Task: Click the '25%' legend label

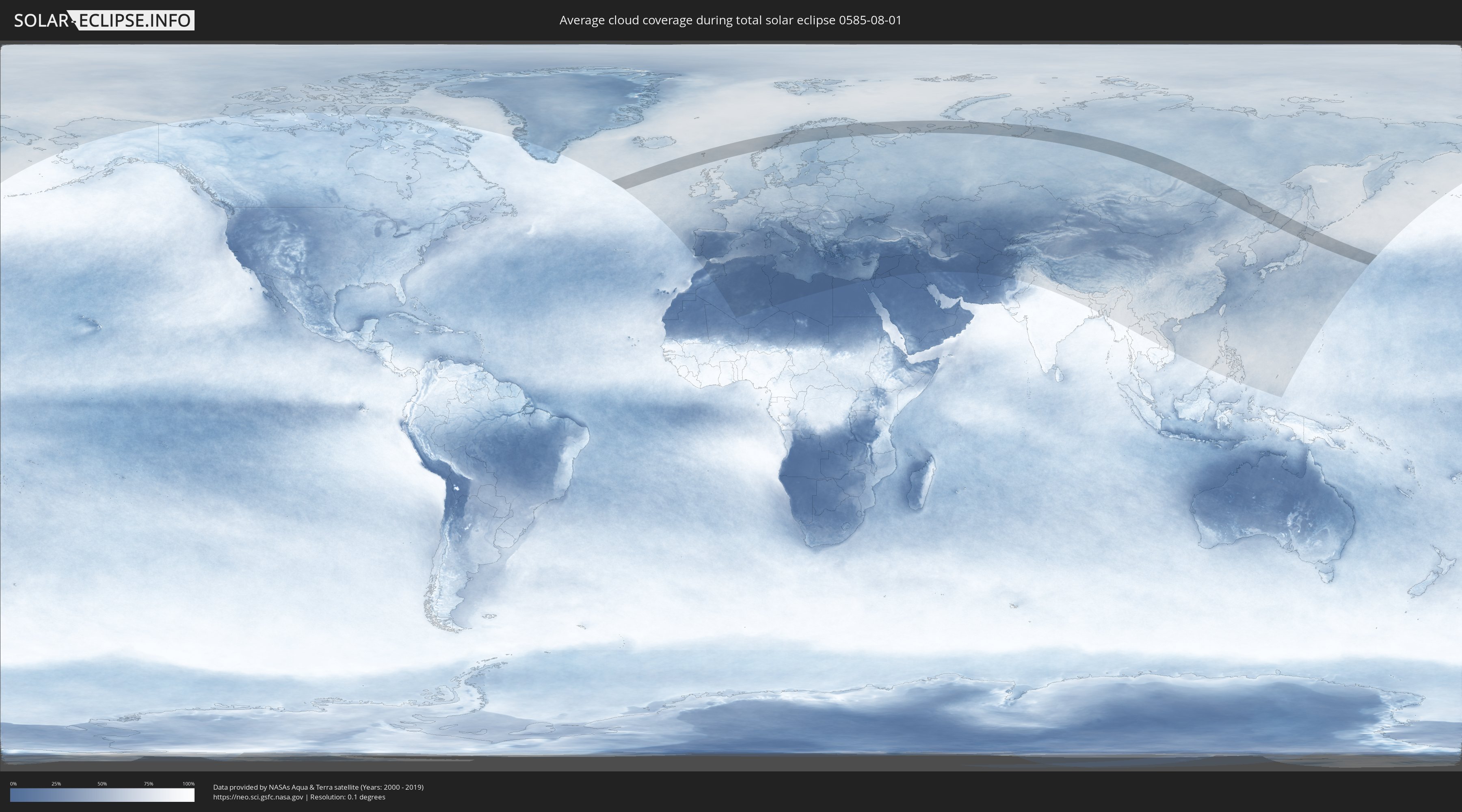Action: pyautogui.click(x=56, y=784)
